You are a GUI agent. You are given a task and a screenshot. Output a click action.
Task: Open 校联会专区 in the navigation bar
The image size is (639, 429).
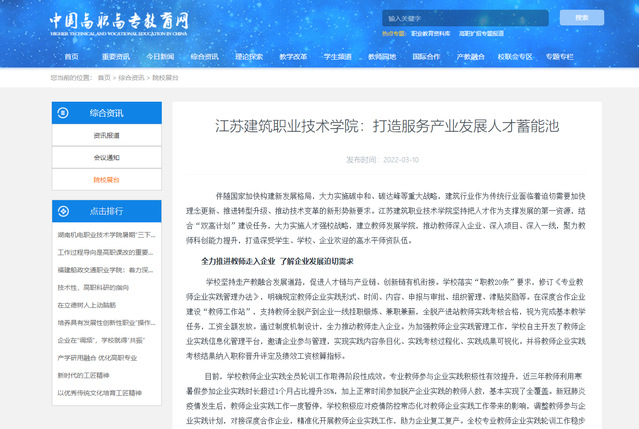[x=515, y=57]
